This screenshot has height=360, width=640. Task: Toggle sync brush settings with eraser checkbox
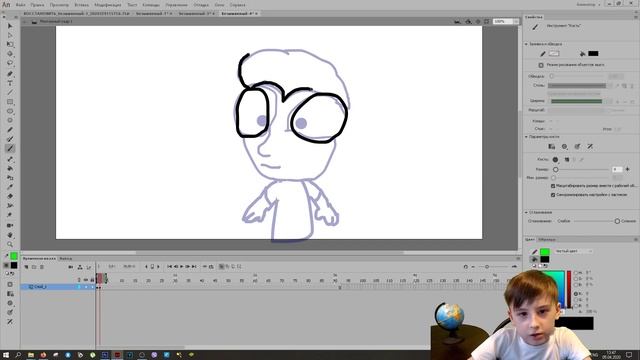[x=553, y=195]
